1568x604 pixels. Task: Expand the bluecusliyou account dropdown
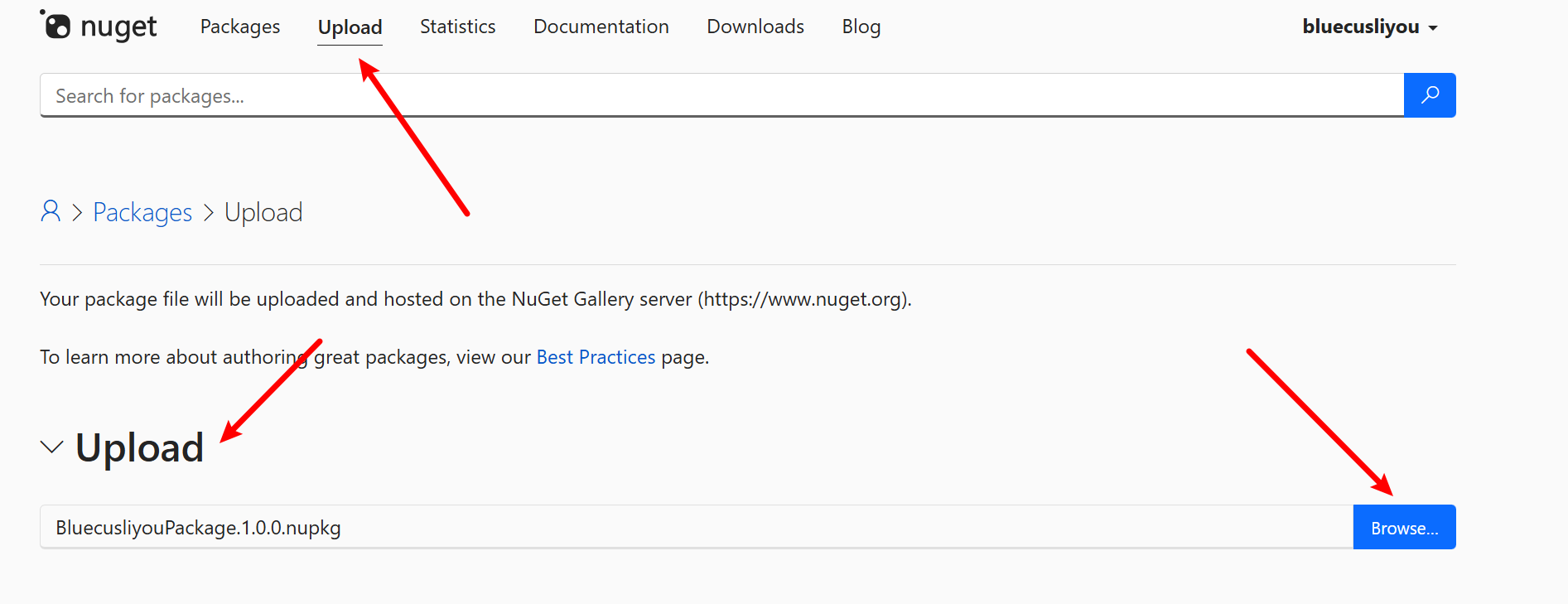click(x=1370, y=27)
